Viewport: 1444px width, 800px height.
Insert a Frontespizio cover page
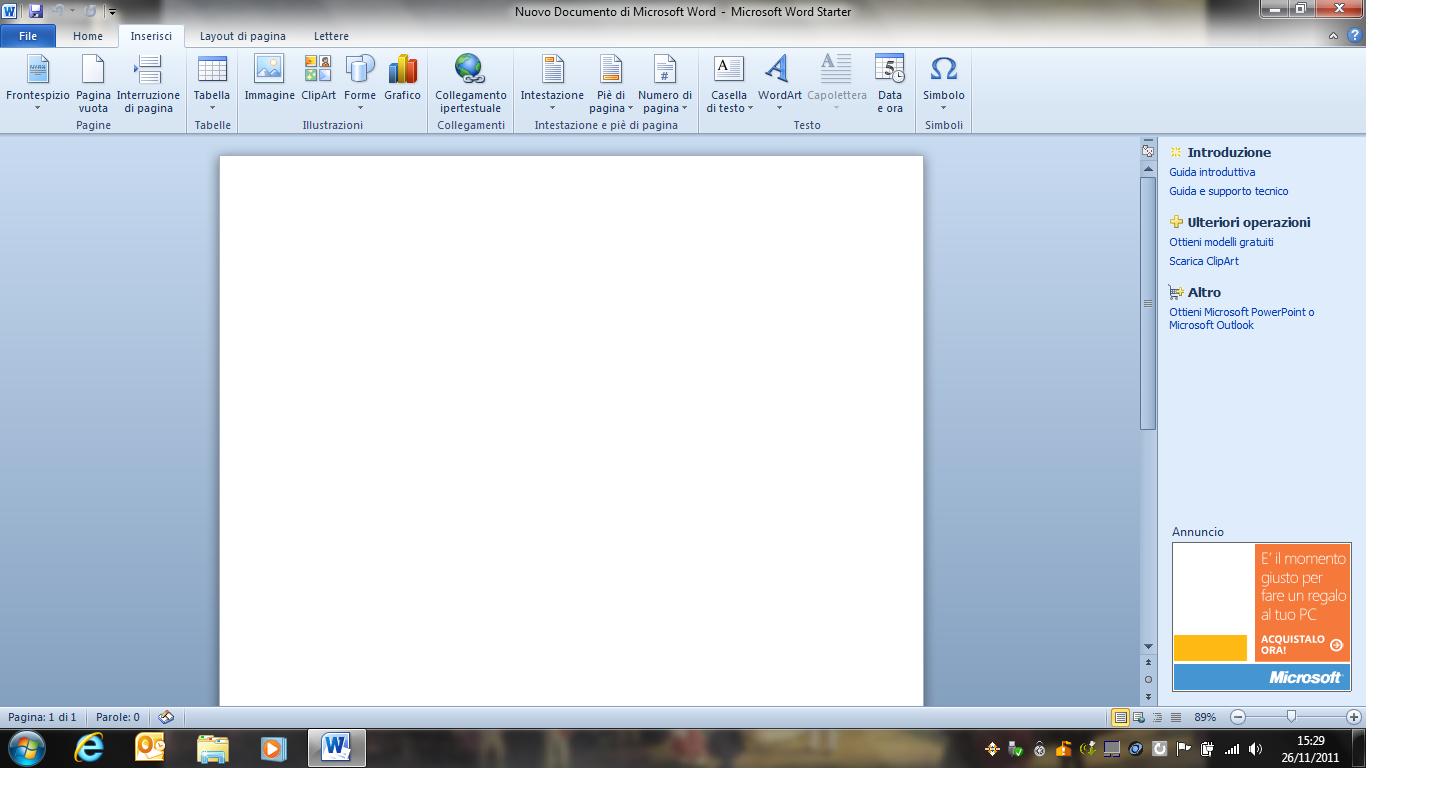pyautogui.click(x=38, y=82)
